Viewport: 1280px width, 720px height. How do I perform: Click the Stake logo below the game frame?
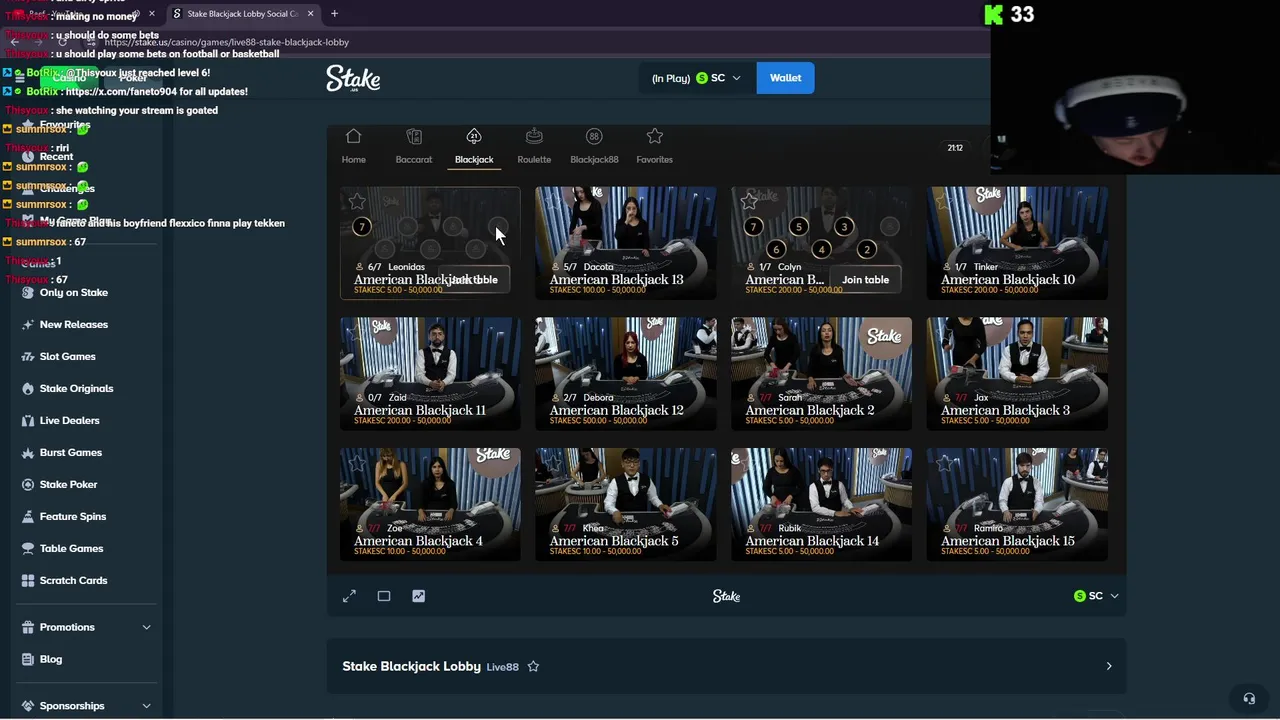coord(726,596)
